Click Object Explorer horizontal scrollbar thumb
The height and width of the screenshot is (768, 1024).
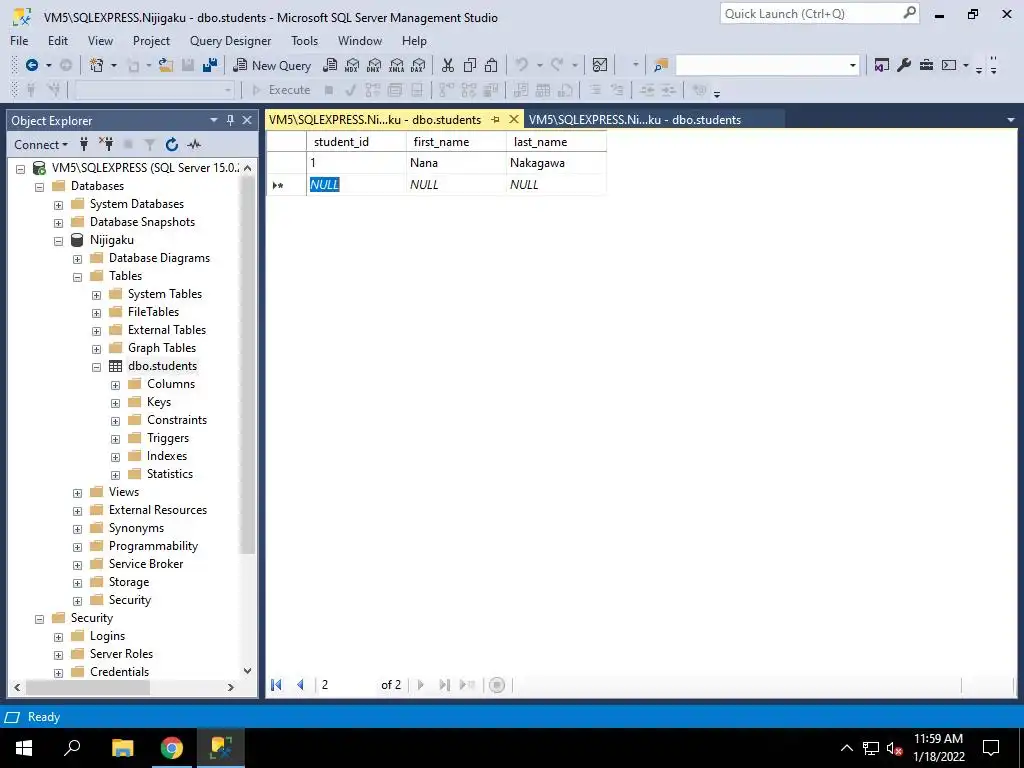click(x=88, y=687)
